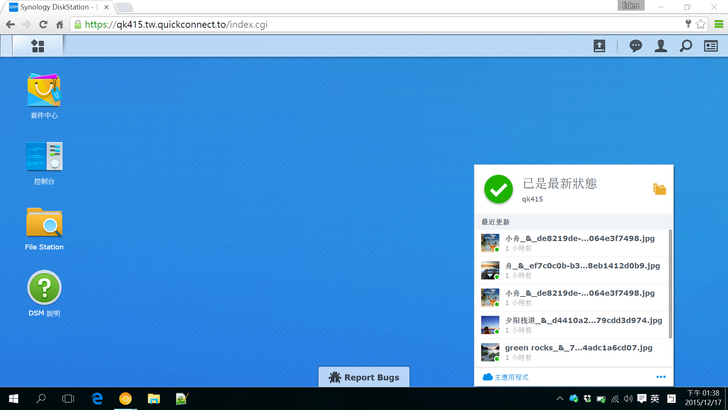Click the saved password key icon in address bar
The image size is (728, 410).
pos(688,24)
